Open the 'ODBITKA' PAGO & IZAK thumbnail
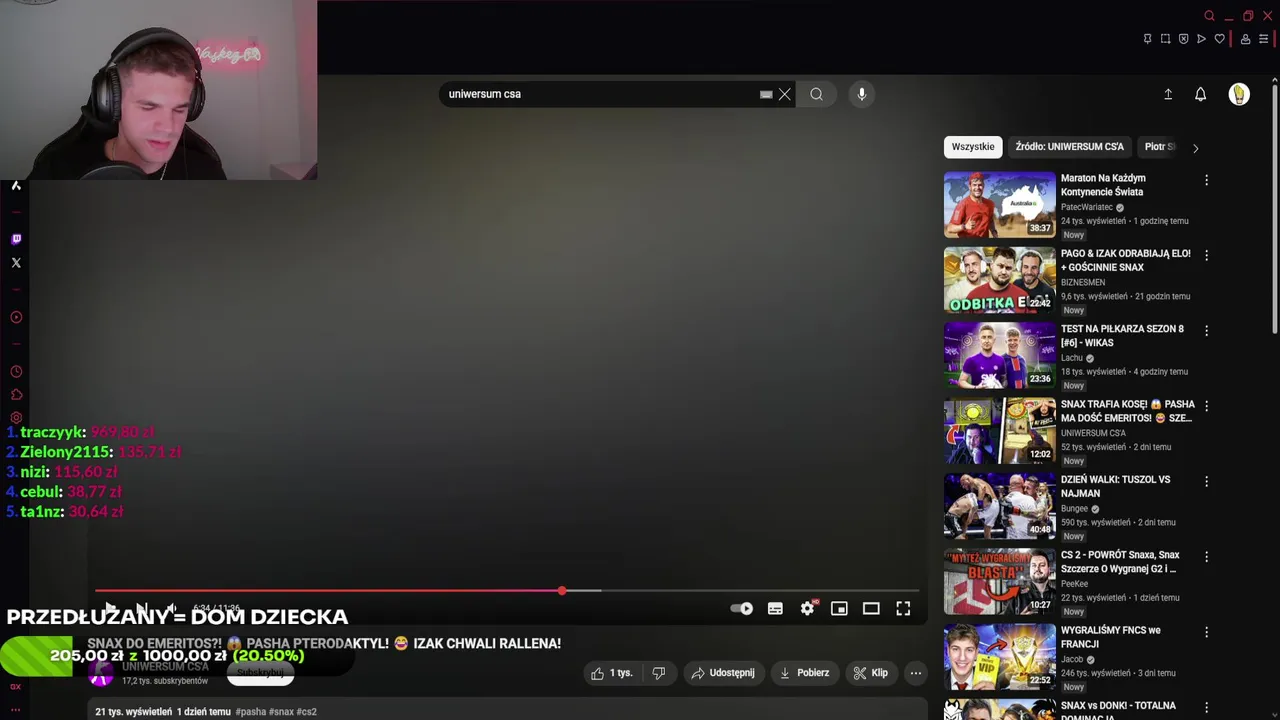The image size is (1280, 720). pos(999,280)
